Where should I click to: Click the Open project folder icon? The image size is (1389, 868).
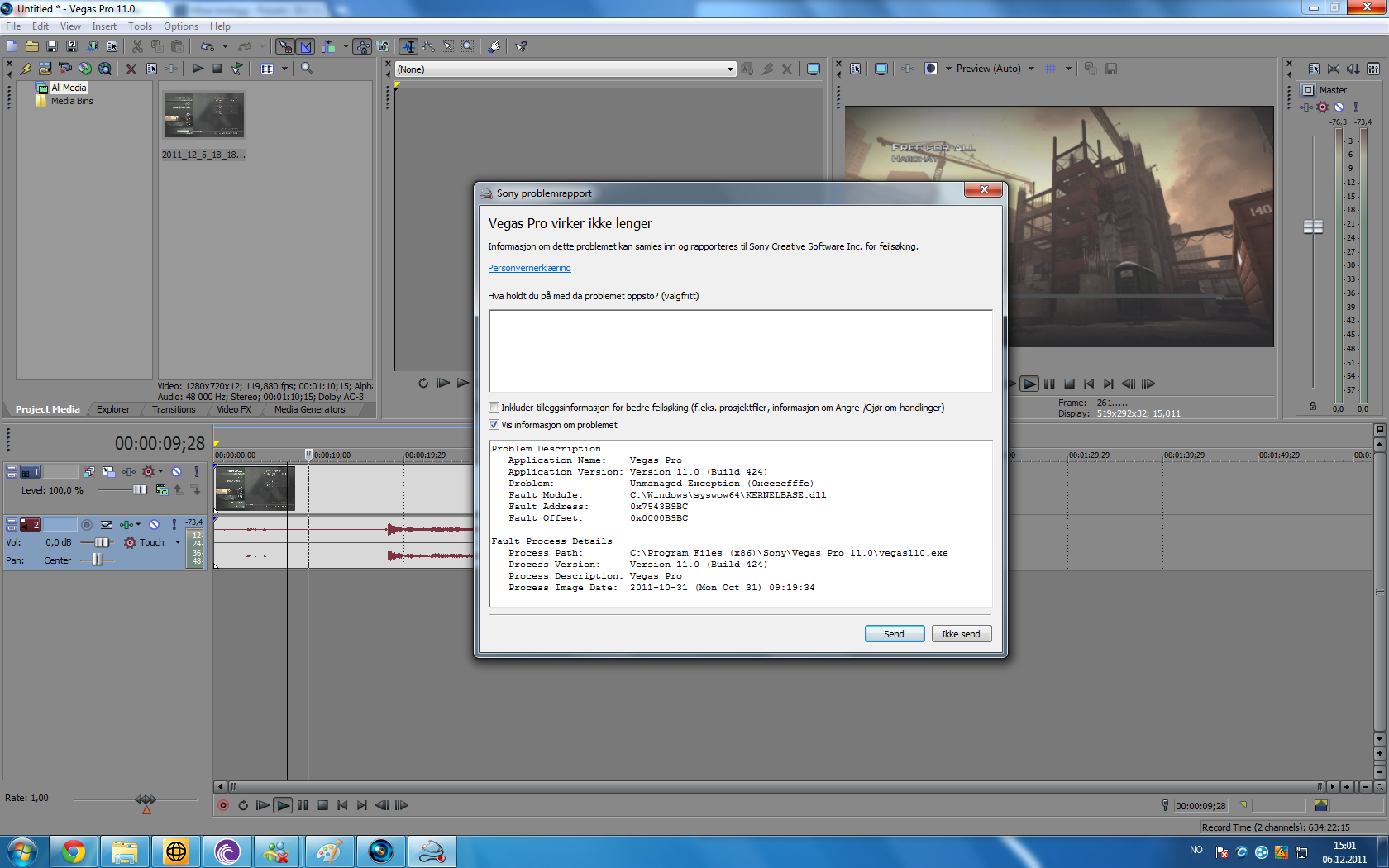(32, 46)
